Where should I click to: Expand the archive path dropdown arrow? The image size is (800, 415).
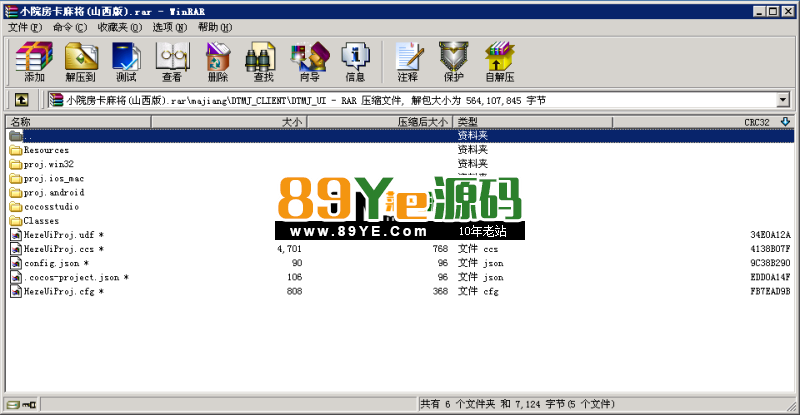(x=783, y=100)
